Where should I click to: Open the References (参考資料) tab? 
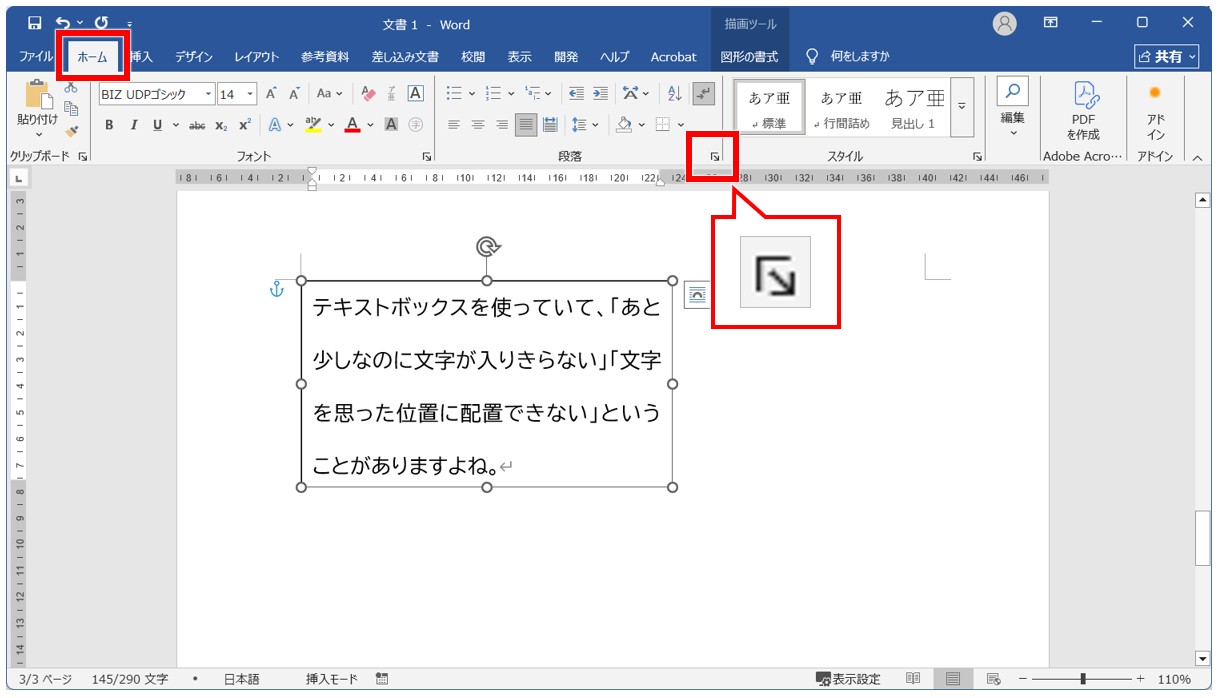point(325,57)
